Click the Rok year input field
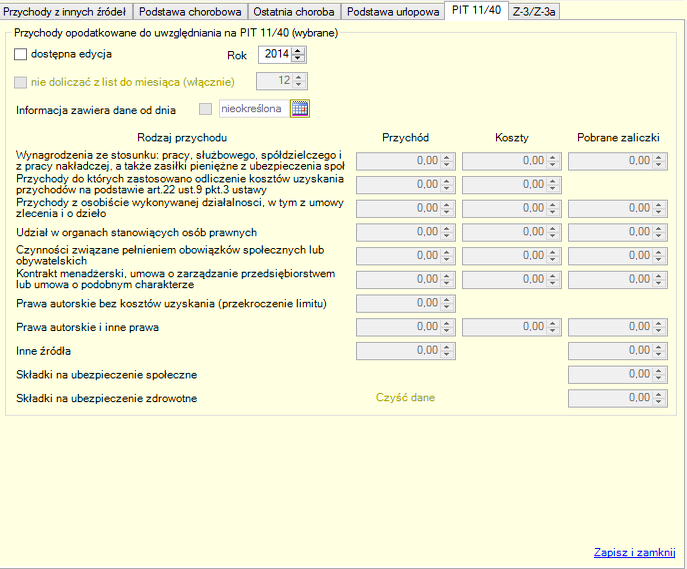This screenshot has width=687, height=569. coord(275,54)
